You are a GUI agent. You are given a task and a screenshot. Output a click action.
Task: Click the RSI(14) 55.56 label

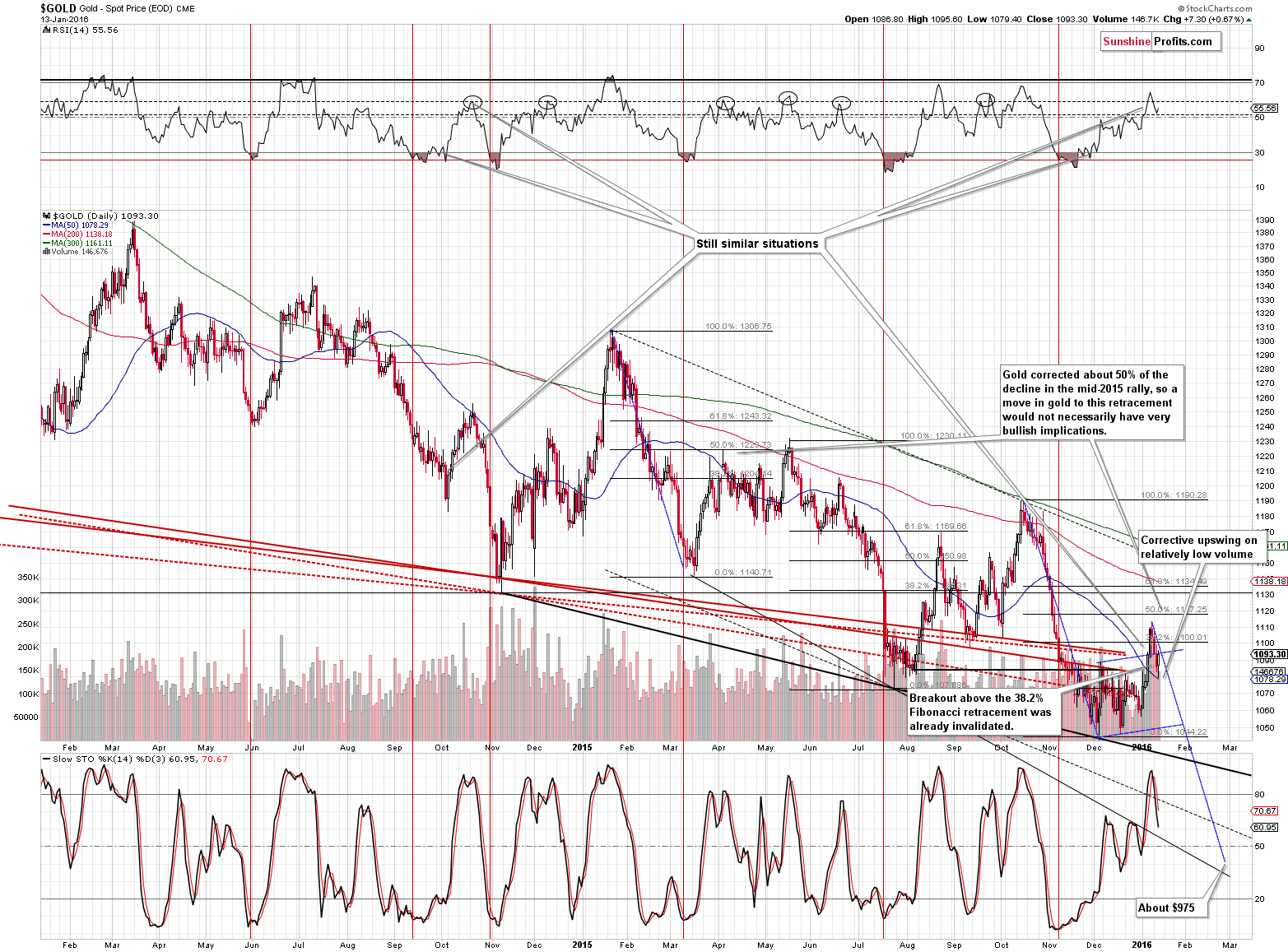point(85,30)
